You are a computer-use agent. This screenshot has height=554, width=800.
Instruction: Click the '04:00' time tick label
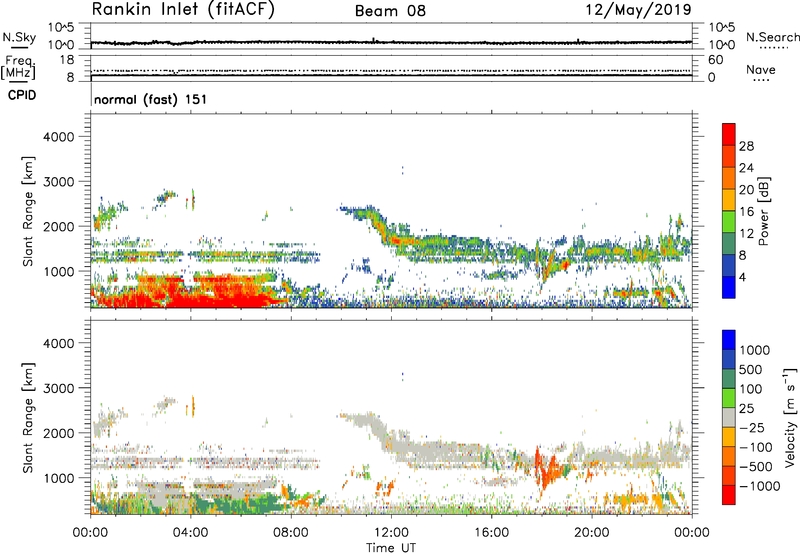pos(191,533)
